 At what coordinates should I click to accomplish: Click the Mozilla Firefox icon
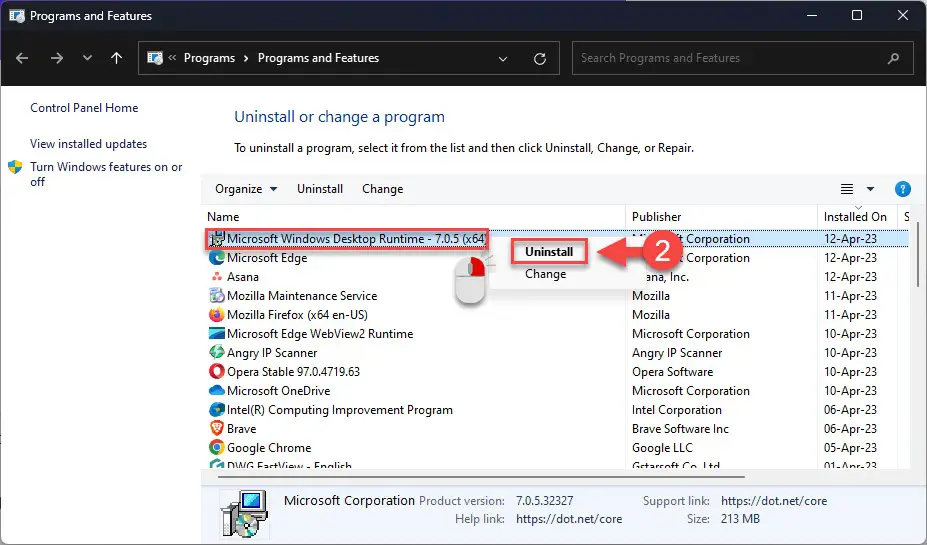point(217,314)
